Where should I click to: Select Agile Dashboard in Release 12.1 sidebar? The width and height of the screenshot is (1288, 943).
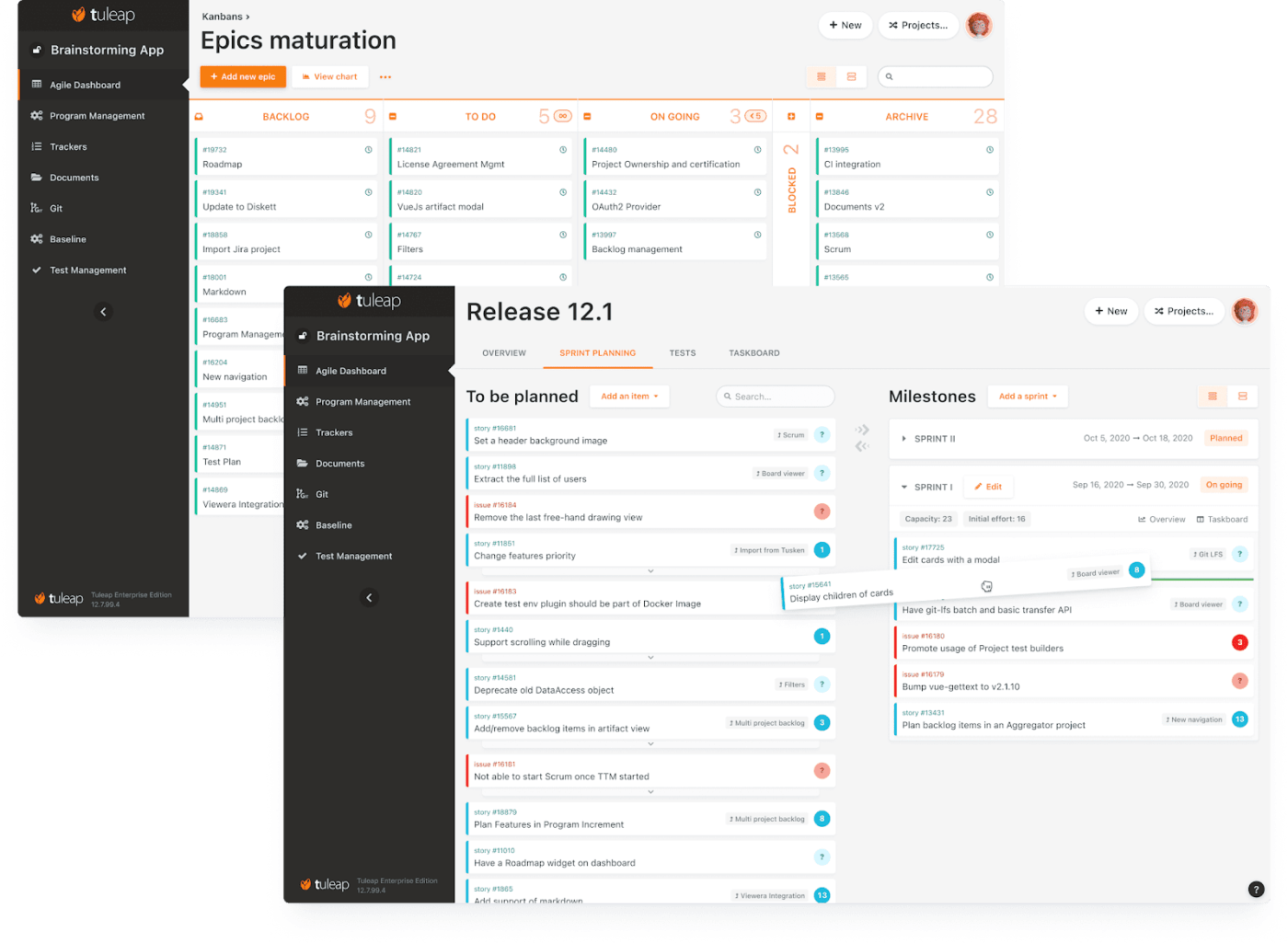tap(369, 371)
